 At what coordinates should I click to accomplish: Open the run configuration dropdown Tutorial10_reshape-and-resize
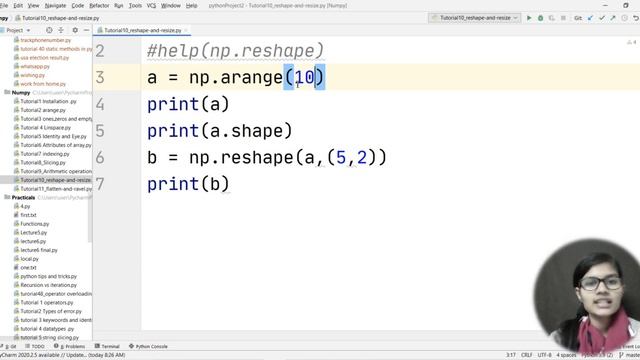[x=474, y=18]
